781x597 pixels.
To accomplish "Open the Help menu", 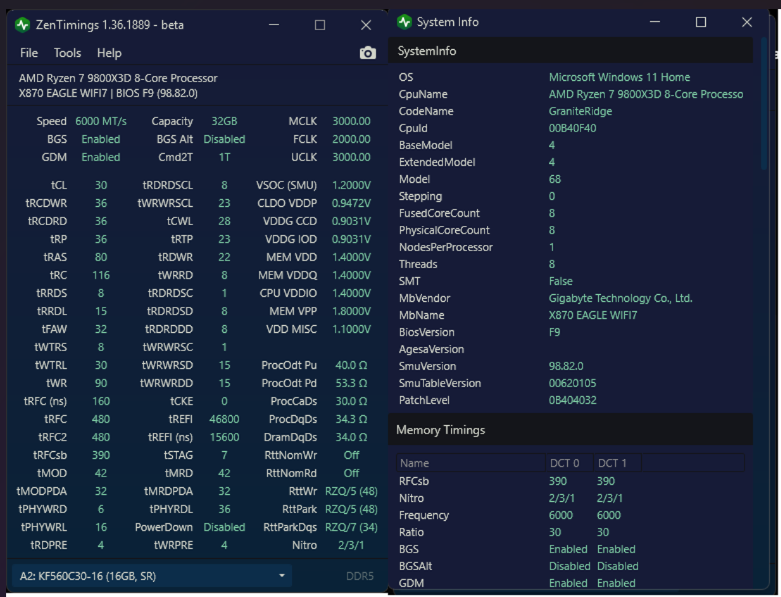I will [109, 53].
